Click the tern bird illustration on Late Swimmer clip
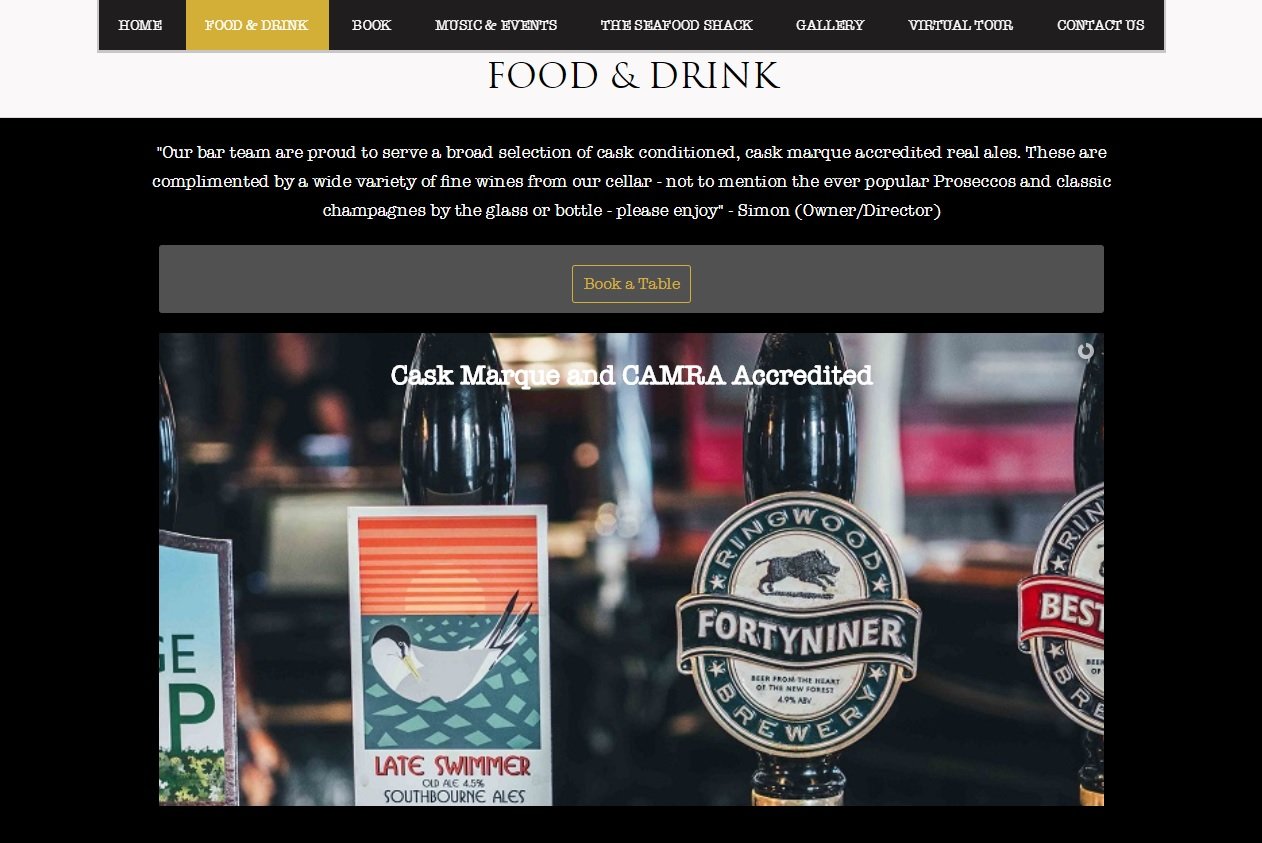This screenshot has height=843, width=1262. coord(454,648)
